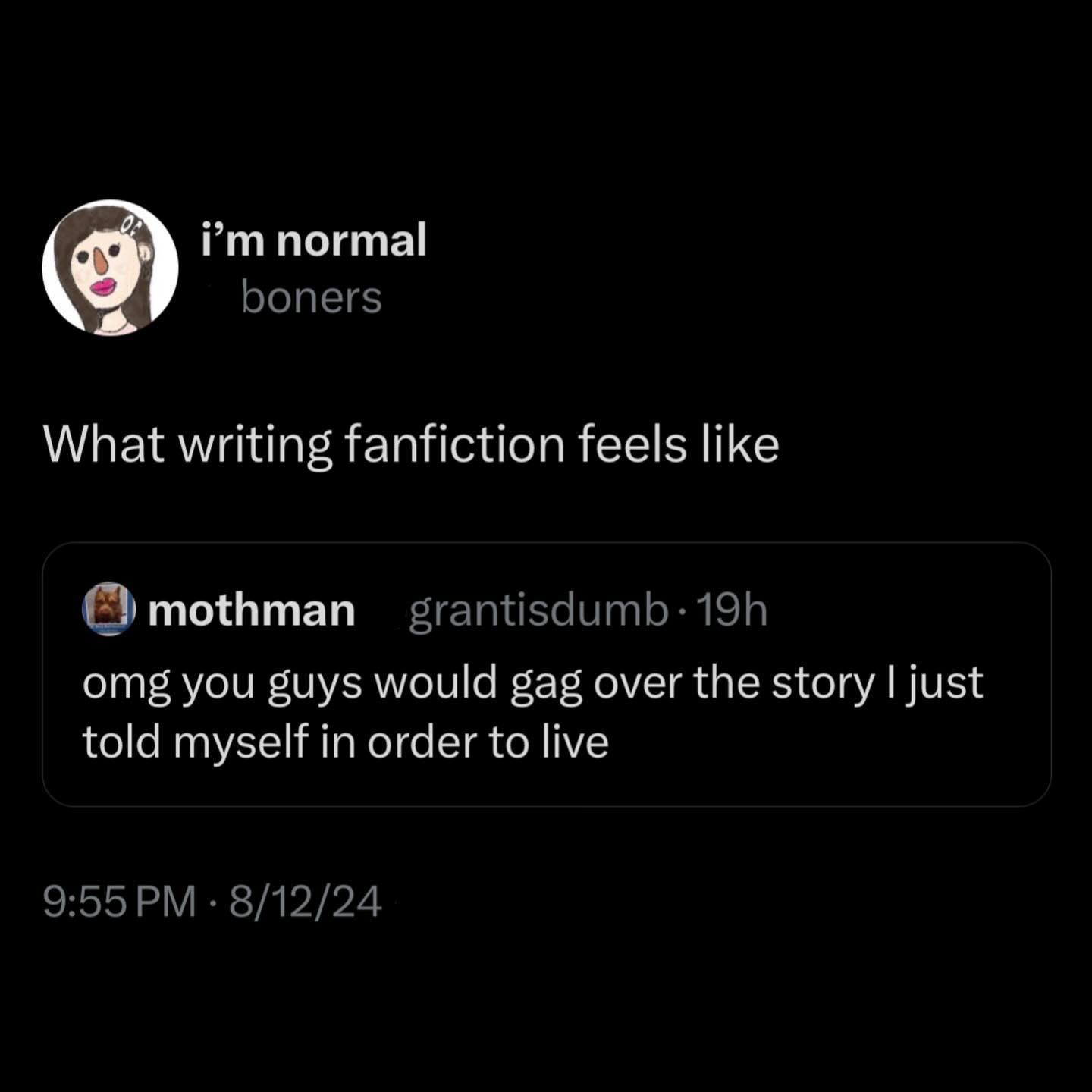The width and height of the screenshot is (1092, 1092).
Task: Click the word "What" starting the tweet
Action: point(104,444)
